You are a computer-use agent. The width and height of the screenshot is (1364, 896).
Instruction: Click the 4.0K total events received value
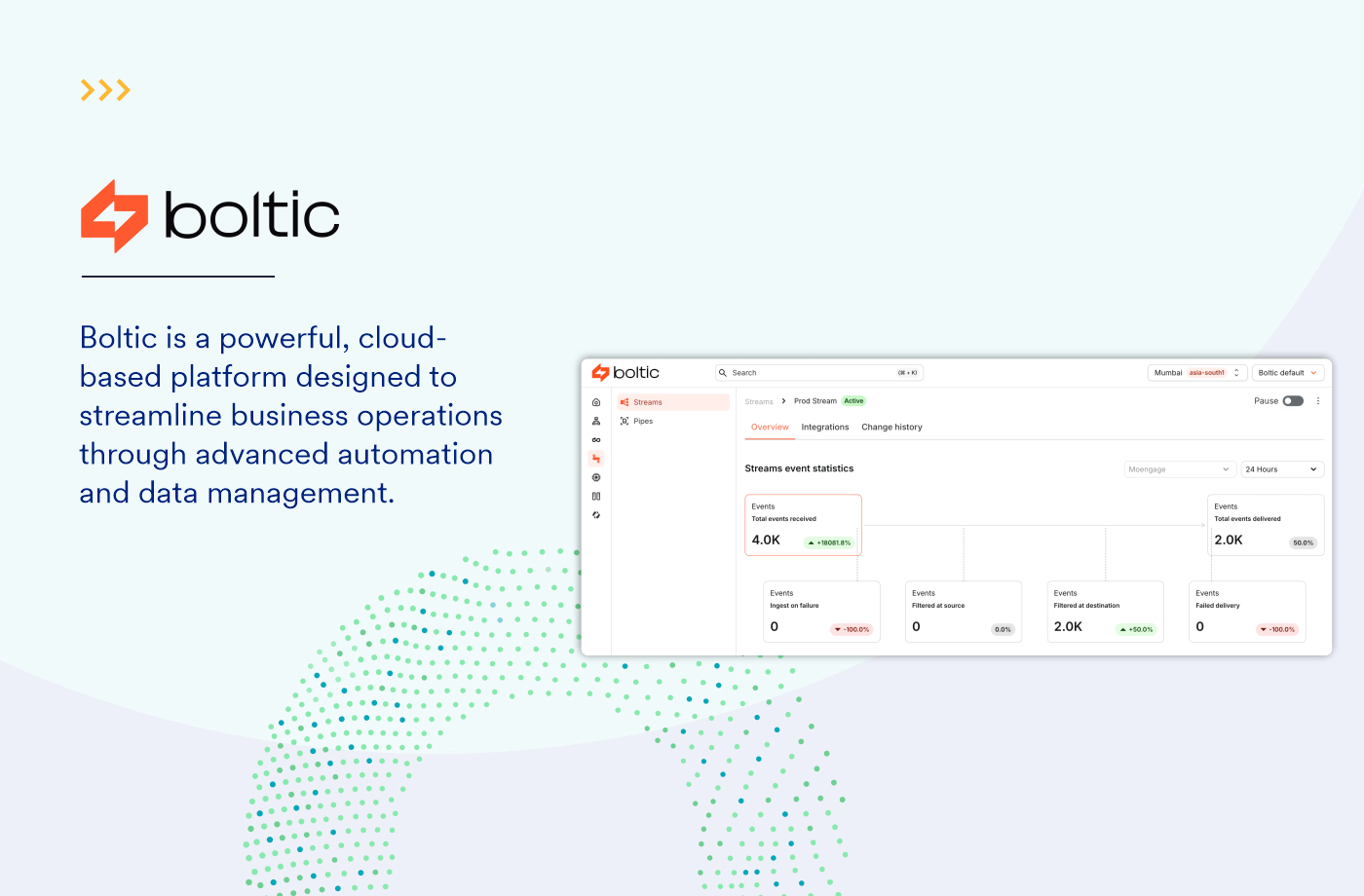tap(766, 541)
